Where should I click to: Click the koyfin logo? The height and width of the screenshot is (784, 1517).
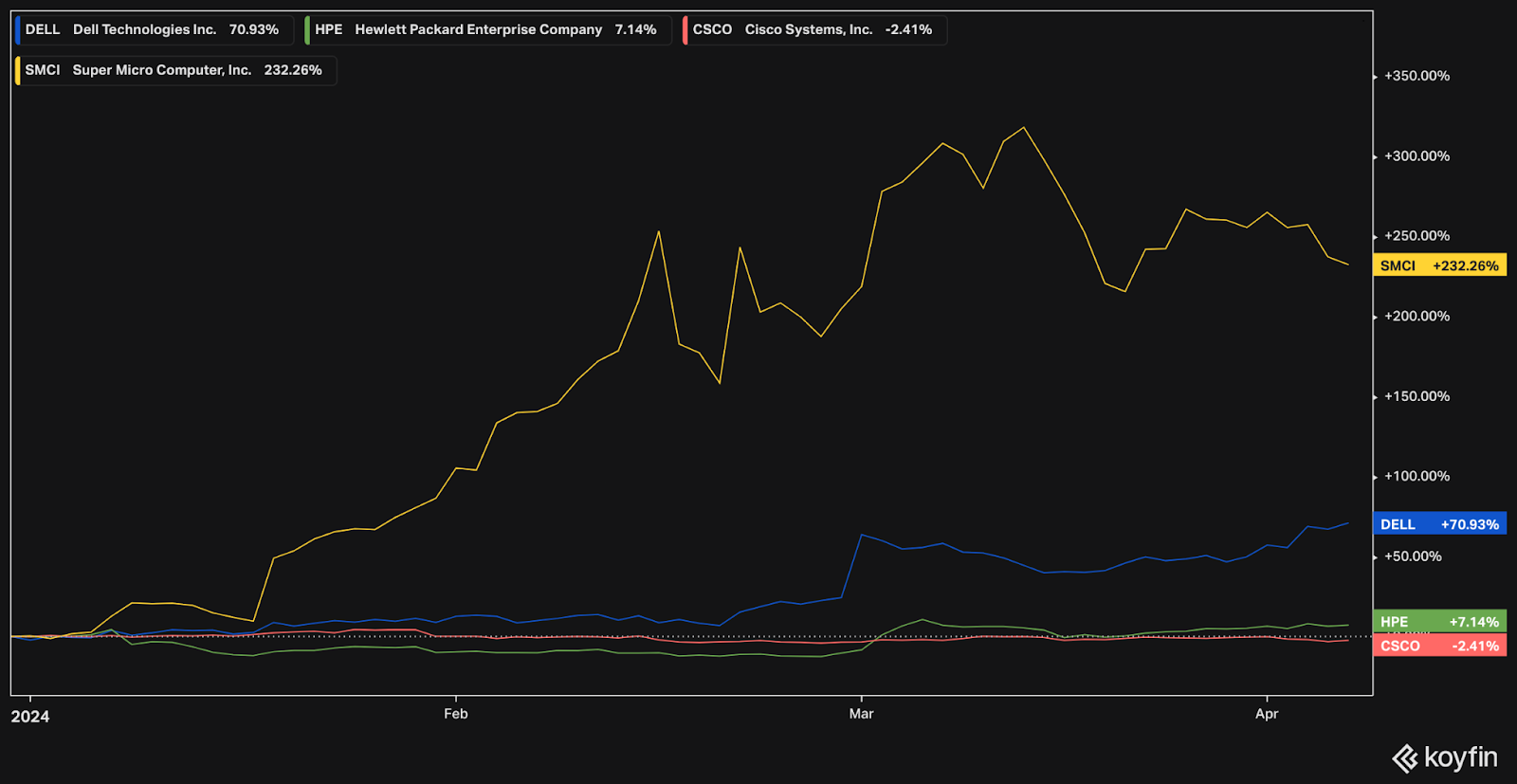point(1445,758)
